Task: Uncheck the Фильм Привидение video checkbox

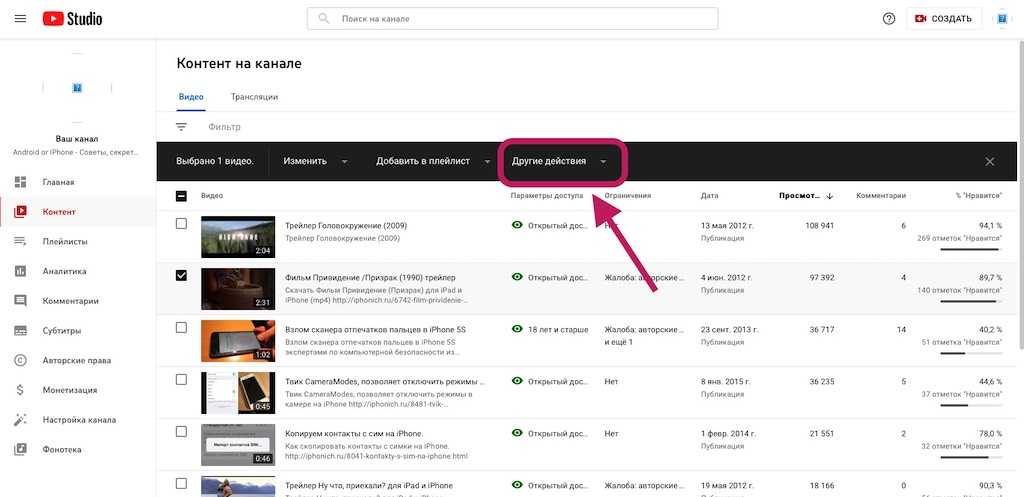Action: [x=181, y=276]
